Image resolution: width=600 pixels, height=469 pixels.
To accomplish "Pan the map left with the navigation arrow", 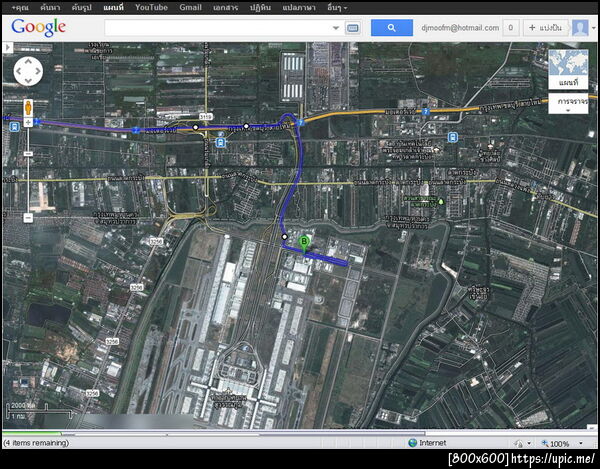I will pyautogui.click(x=19, y=71).
